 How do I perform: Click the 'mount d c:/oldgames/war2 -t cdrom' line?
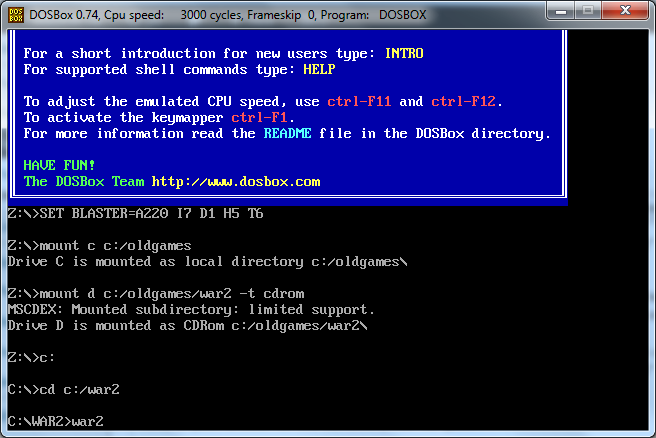click(156, 294)
